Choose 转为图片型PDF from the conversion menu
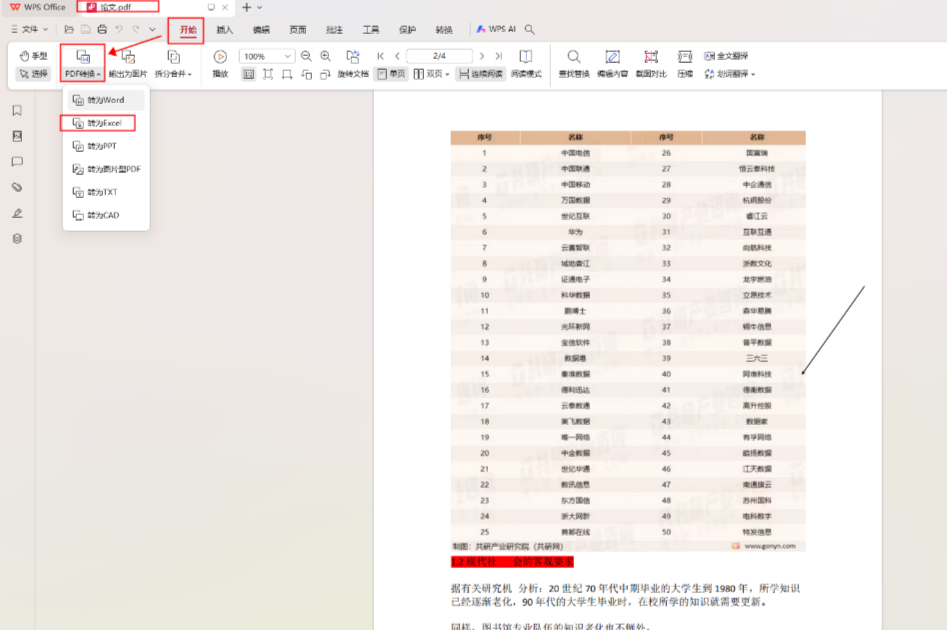 point(106,169)
